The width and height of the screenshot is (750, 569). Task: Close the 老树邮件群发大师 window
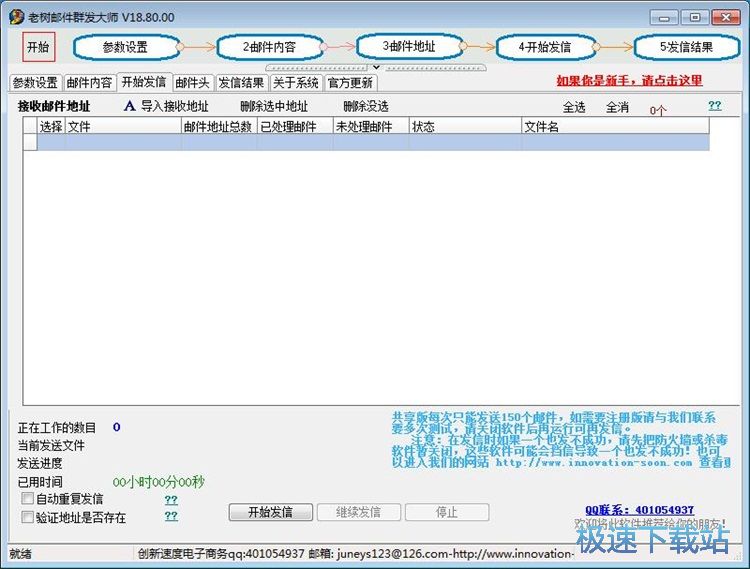pos(726,18)
